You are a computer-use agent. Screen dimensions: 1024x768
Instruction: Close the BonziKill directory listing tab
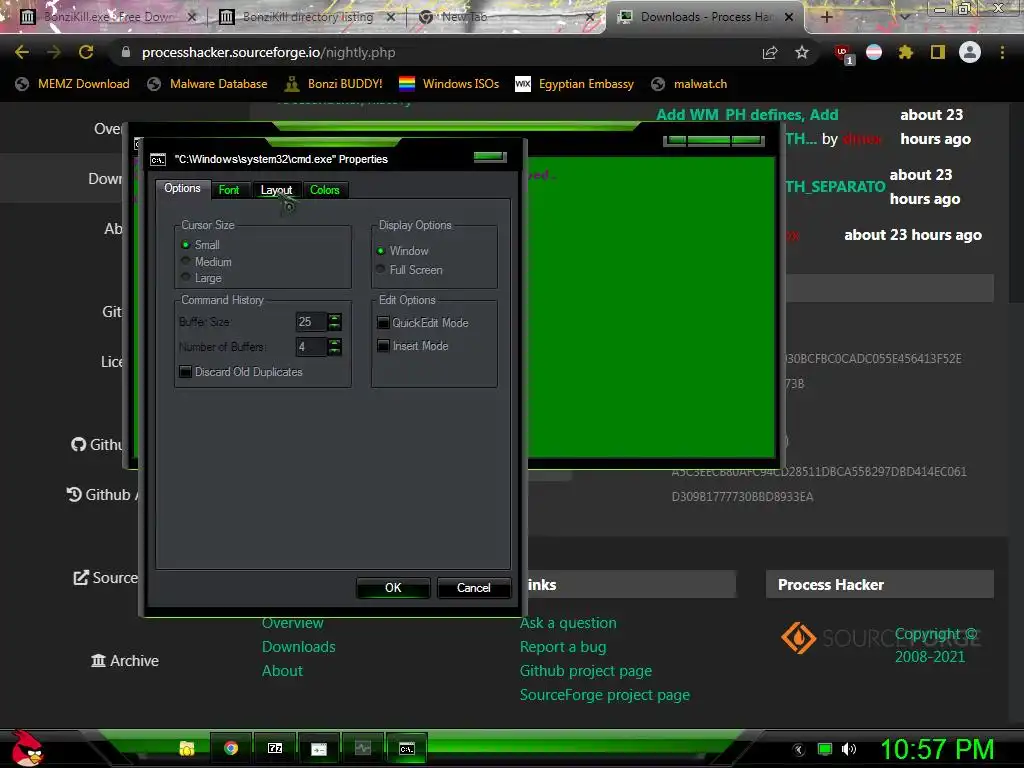391,17
